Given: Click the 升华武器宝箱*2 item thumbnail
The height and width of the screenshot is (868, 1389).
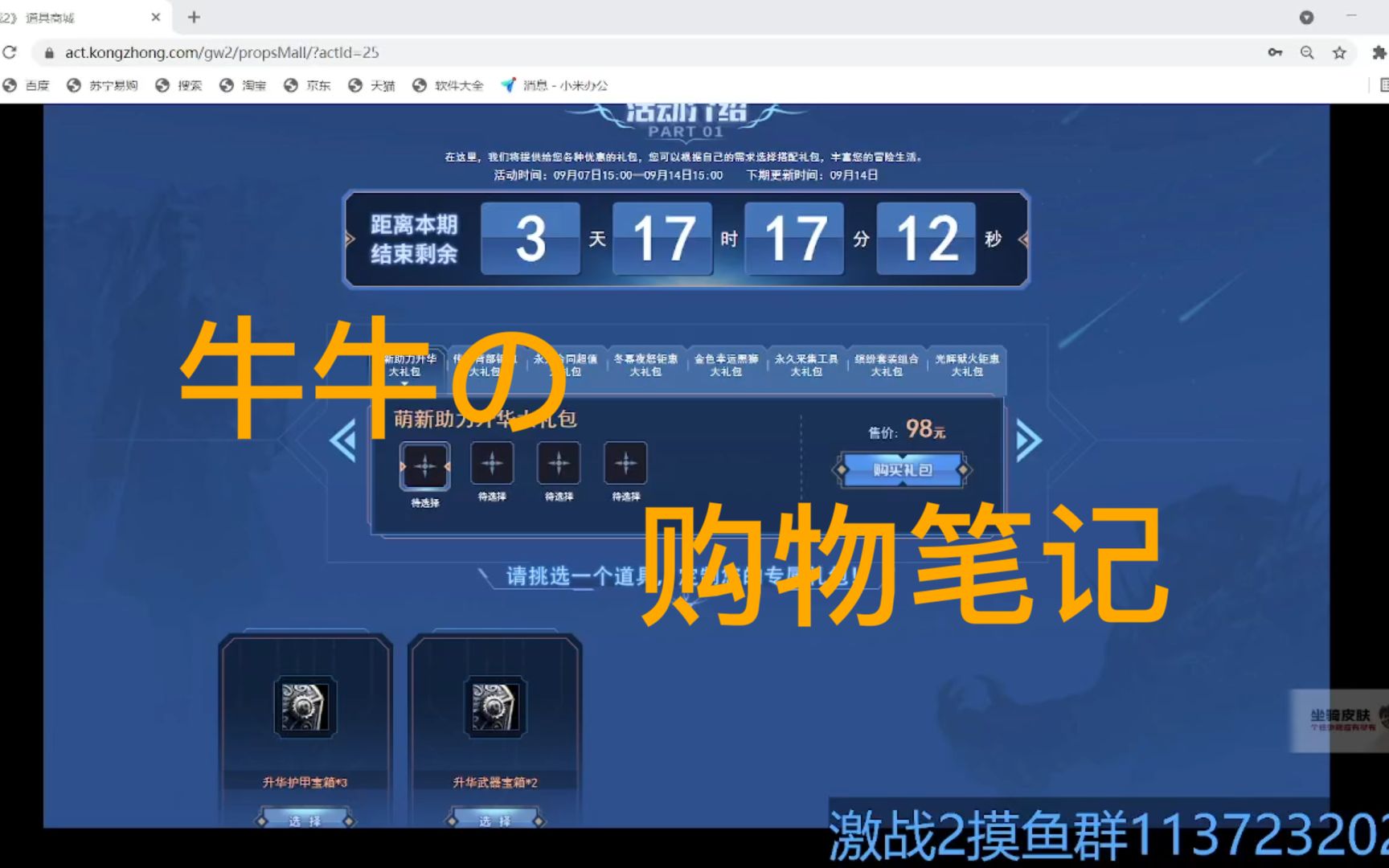Looking at the screenshot, I should pos(494,707).
